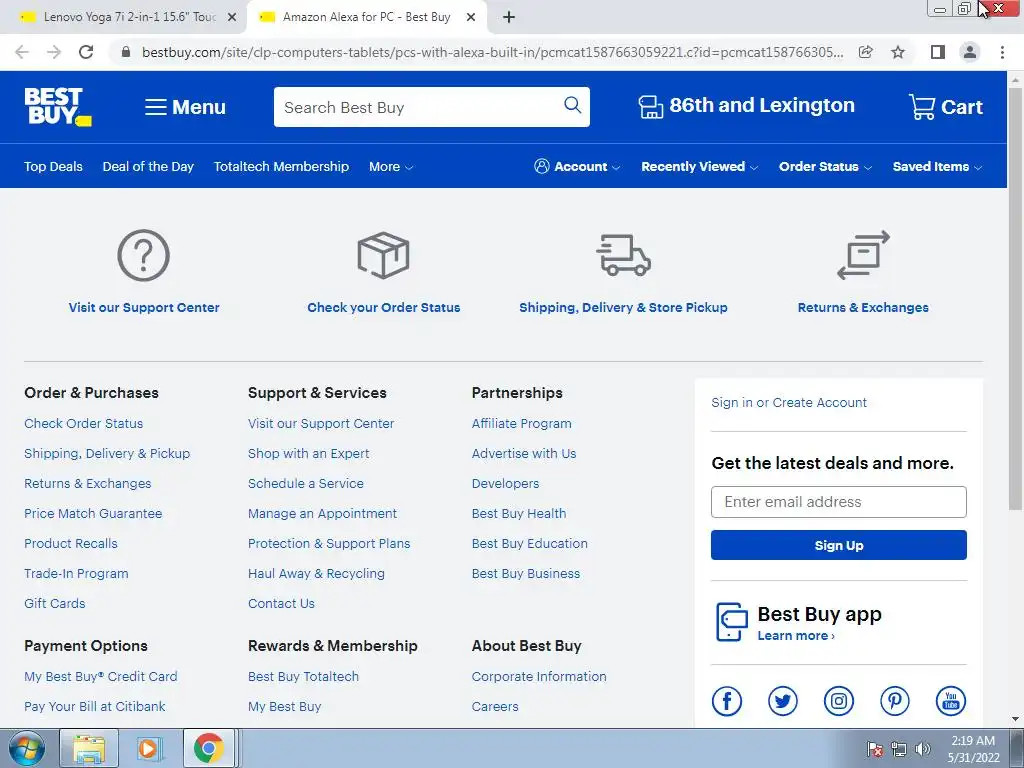Close the Amazon Alexa for PC tab

tap(471, 18)
